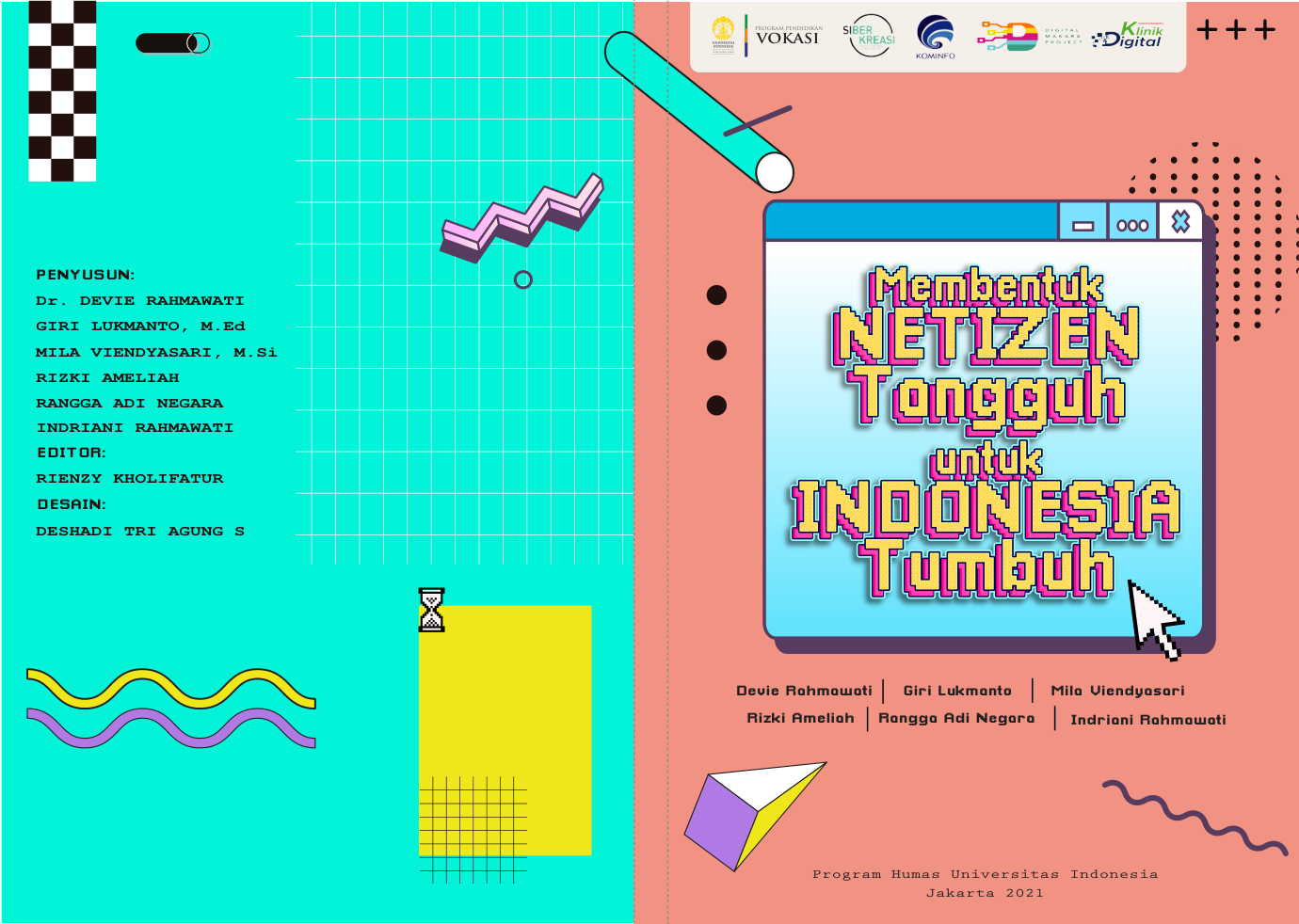
Task: Click the pixel hourglass icon
Action: point(431,610)
